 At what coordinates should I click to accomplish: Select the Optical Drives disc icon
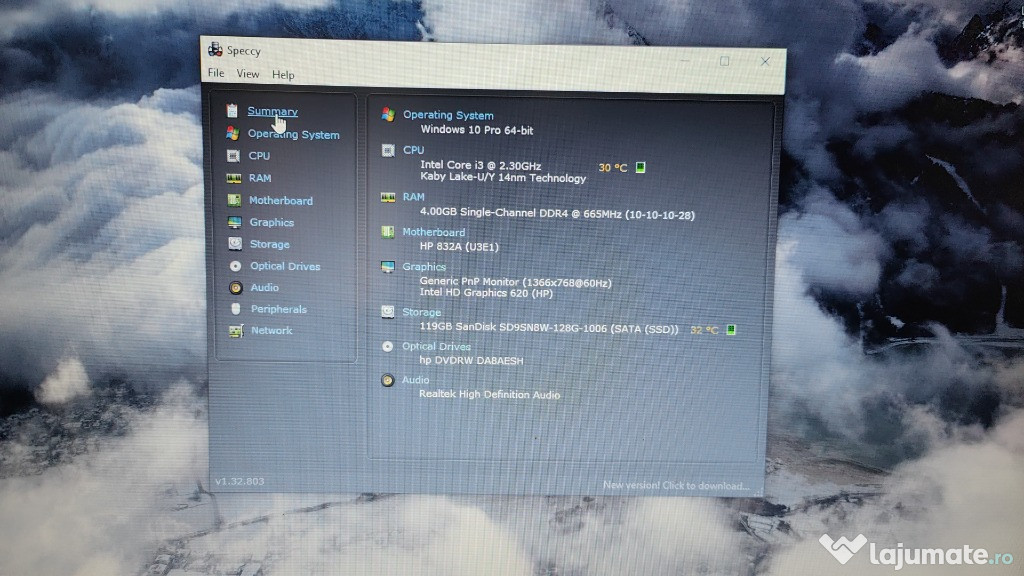(234, 266)
